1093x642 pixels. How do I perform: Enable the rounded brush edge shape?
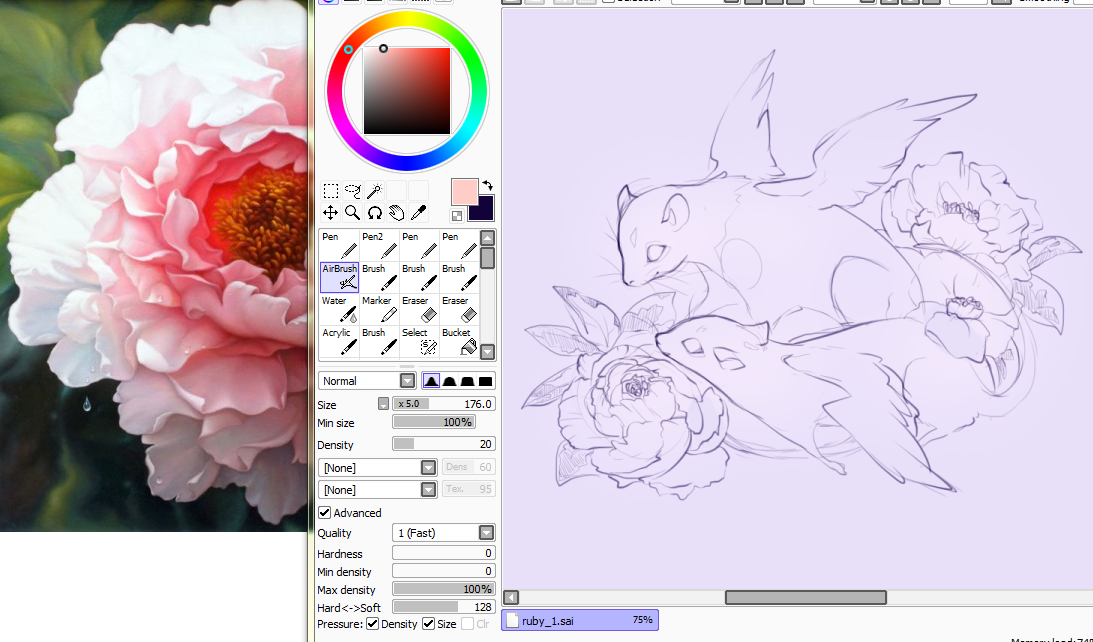[450, 381]
